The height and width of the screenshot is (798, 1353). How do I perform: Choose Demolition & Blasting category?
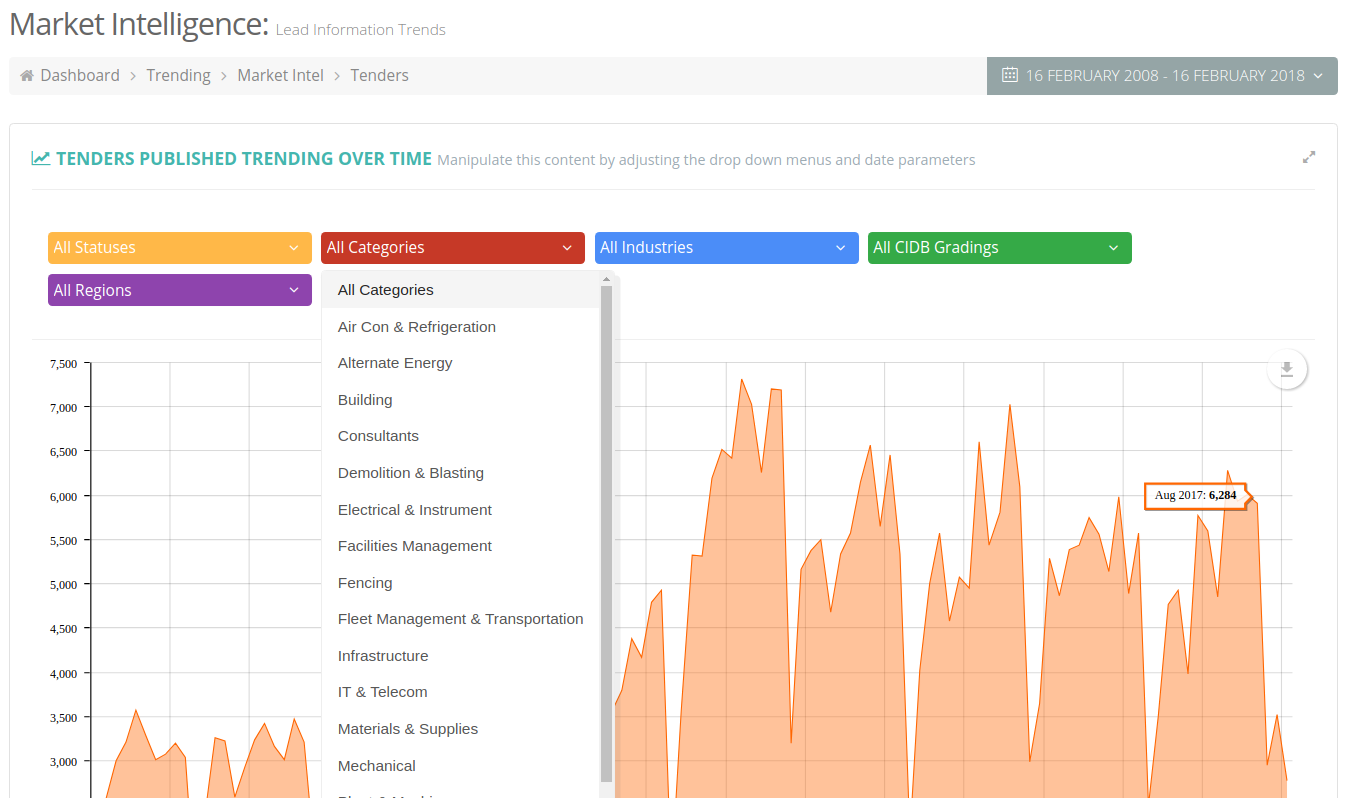pyautogui.click(x=461, y=473)
